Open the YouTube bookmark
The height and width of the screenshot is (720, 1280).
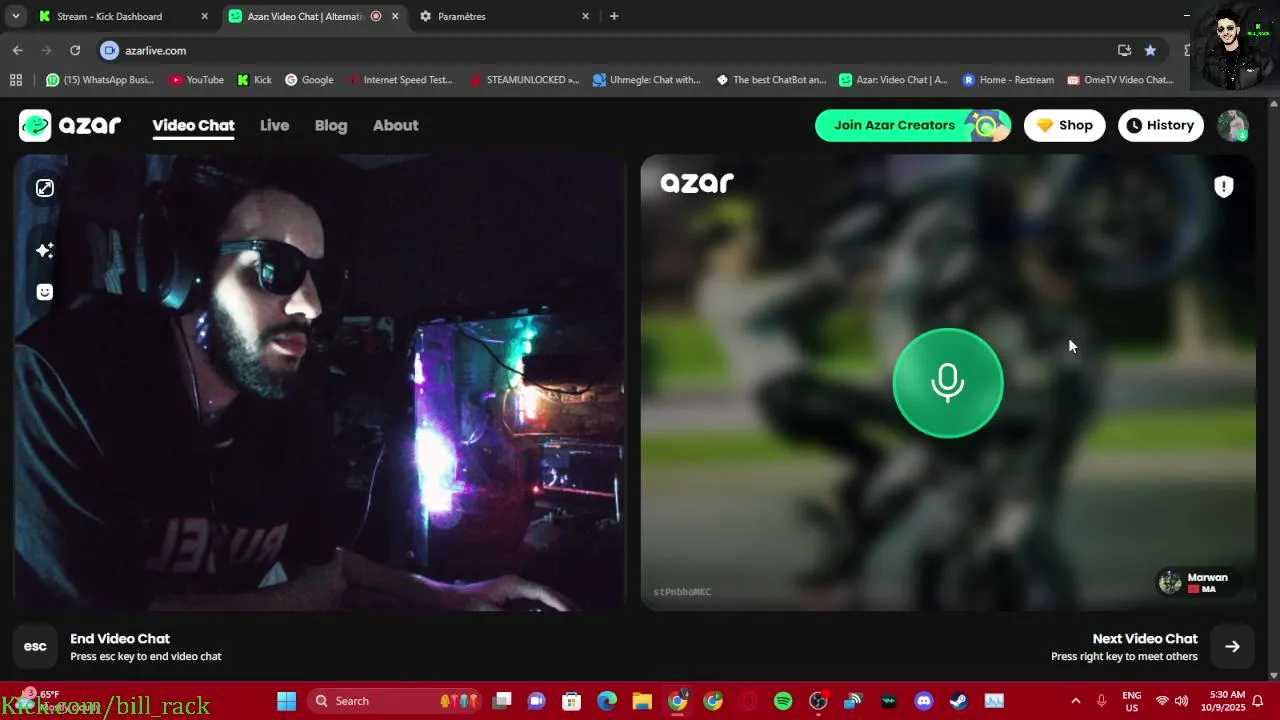coord(197,80)
